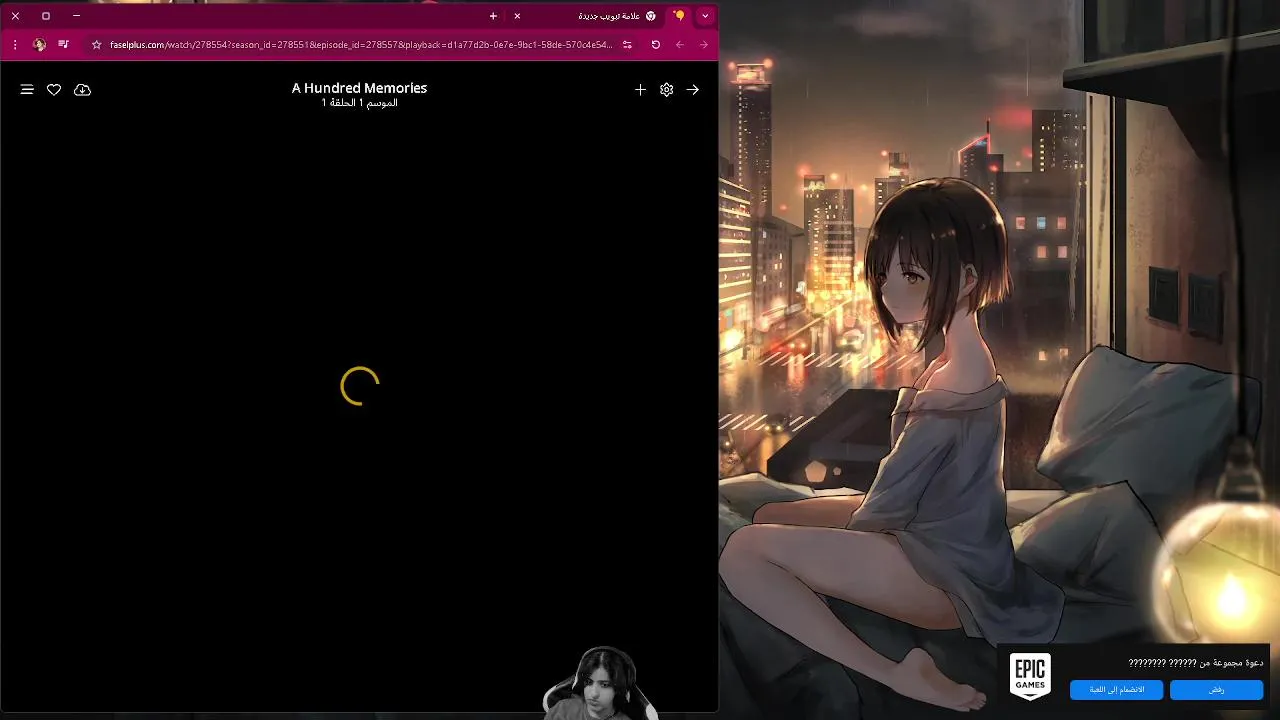Open browser three-dot menu
This screenshot has height=720, width=1280.
point(15,45)
